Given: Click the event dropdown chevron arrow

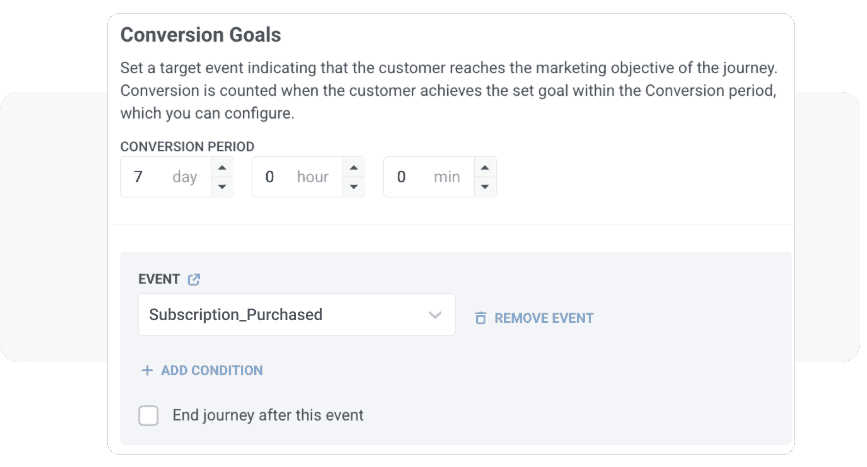Looking at the screenshot, I should pos(435,315).
